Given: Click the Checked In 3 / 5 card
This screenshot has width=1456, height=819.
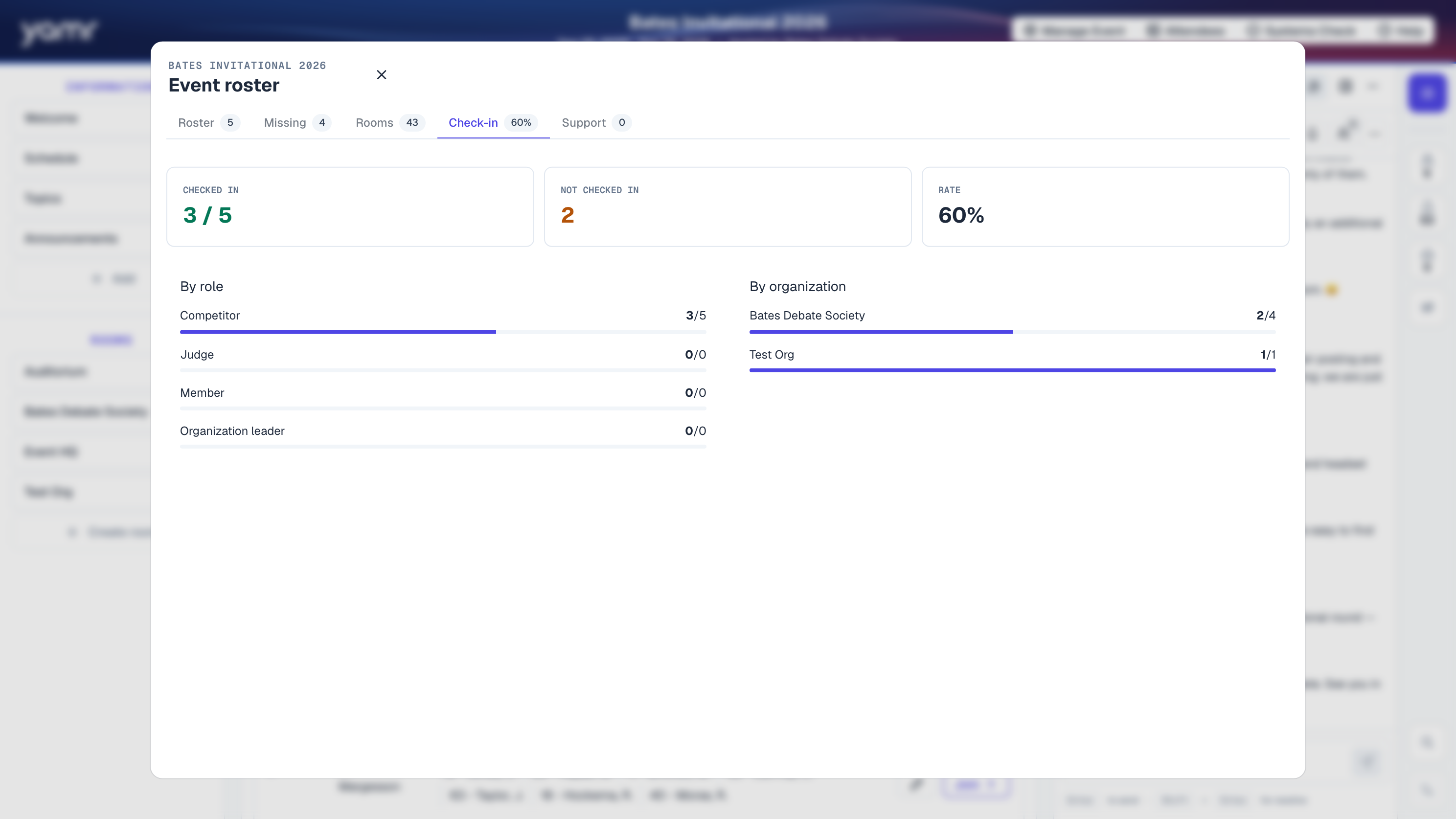Looking at the screenshot, I should pos(350,206).
